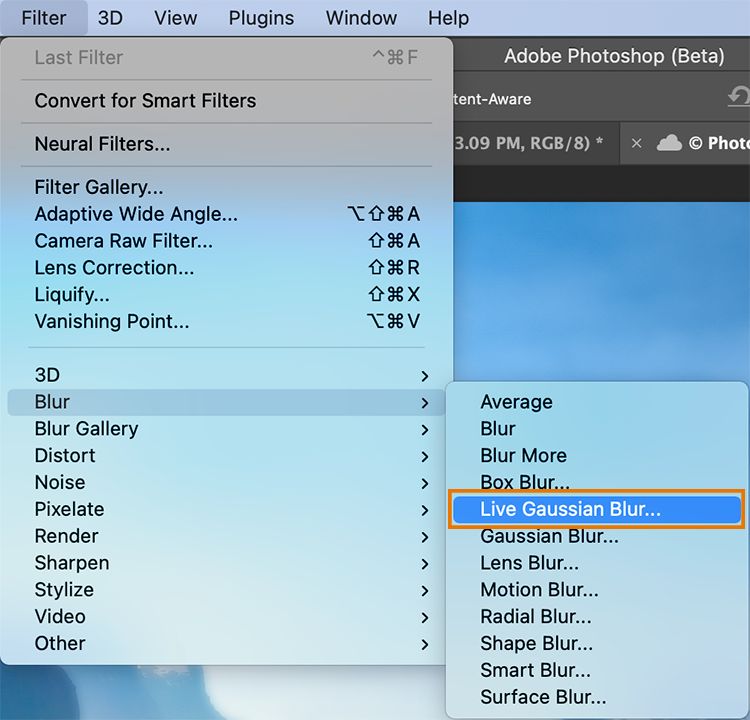Choose Surface Blur option
This screenshot has height=720, width=750.
[543, 698]
